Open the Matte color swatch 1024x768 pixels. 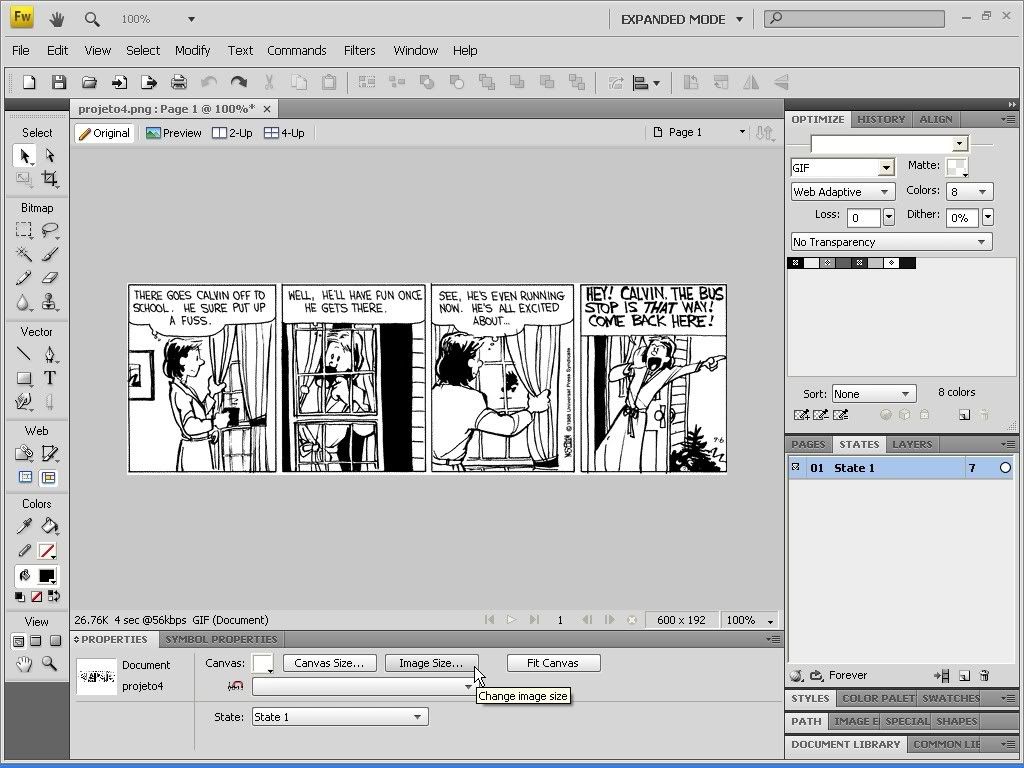coord(957,167)
